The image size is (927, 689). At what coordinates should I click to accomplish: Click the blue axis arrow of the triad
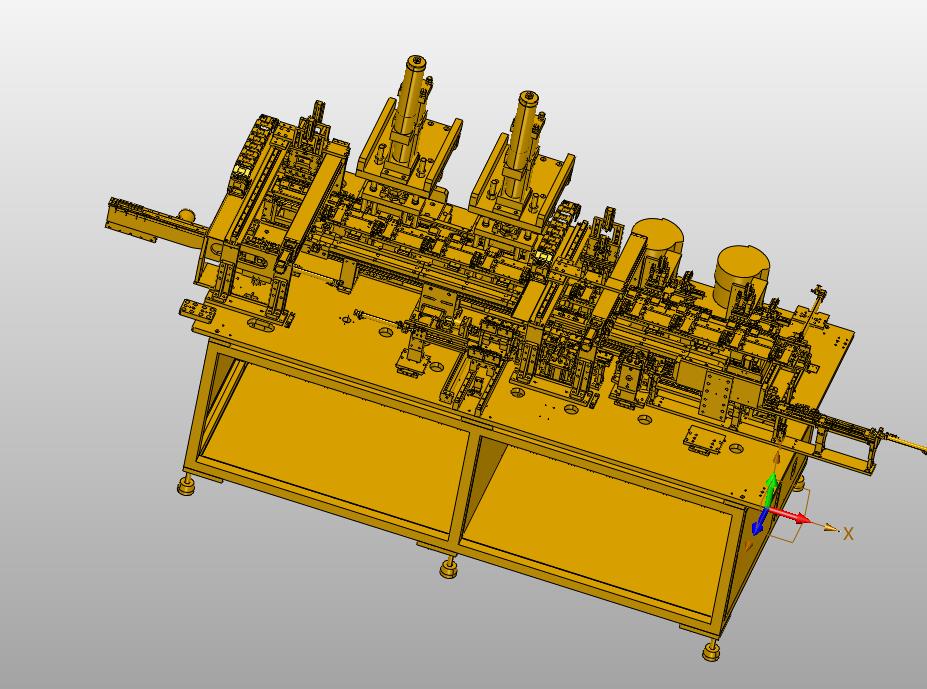760,523
